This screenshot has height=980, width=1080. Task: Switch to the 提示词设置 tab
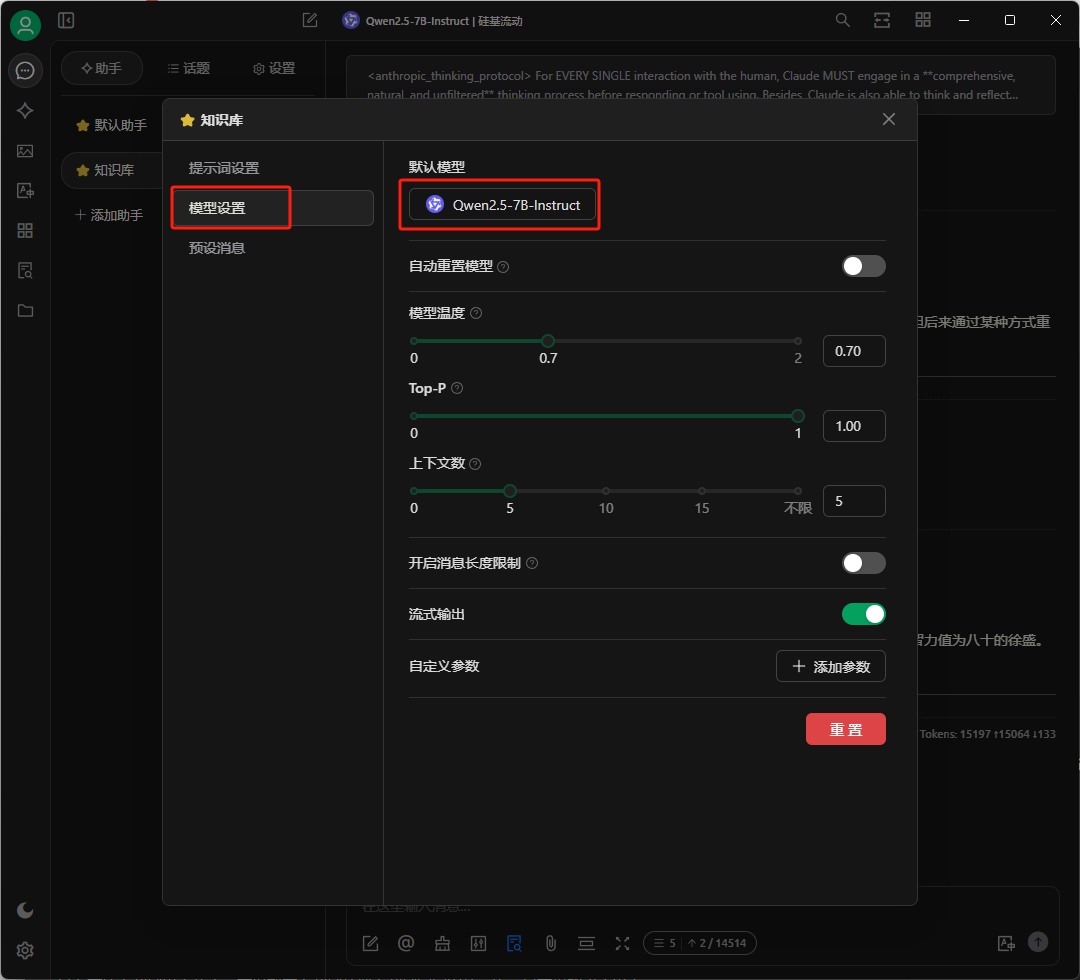(x=224, y=168)
